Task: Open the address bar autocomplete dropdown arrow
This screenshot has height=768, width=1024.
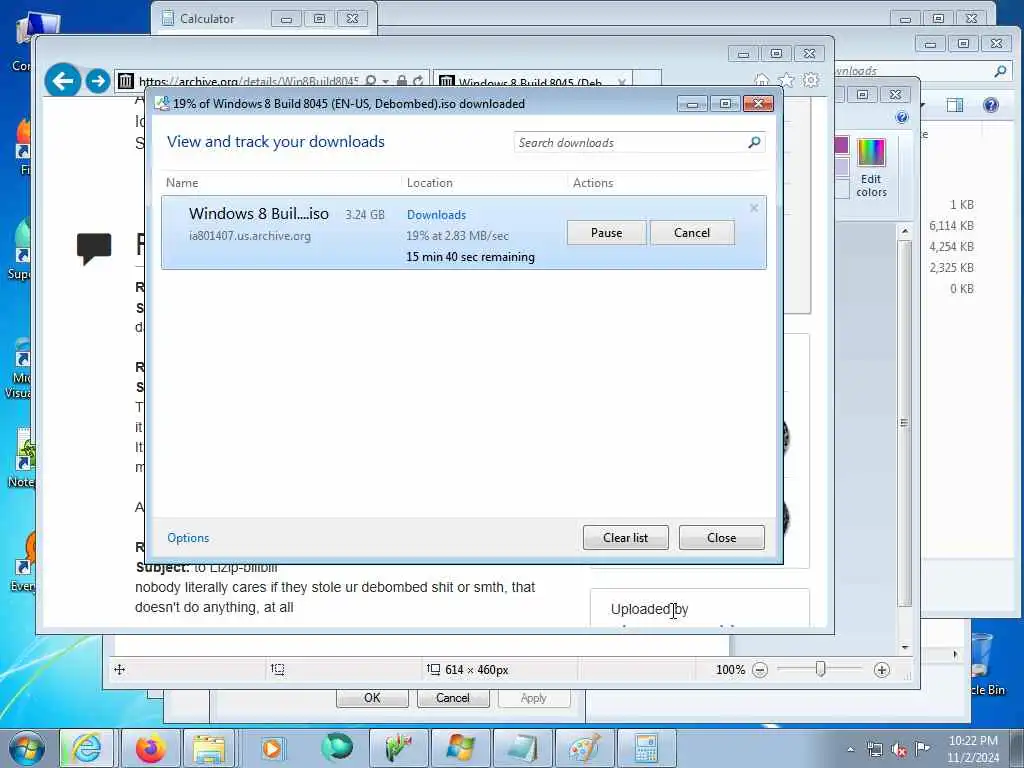Action: coord(385,82)
